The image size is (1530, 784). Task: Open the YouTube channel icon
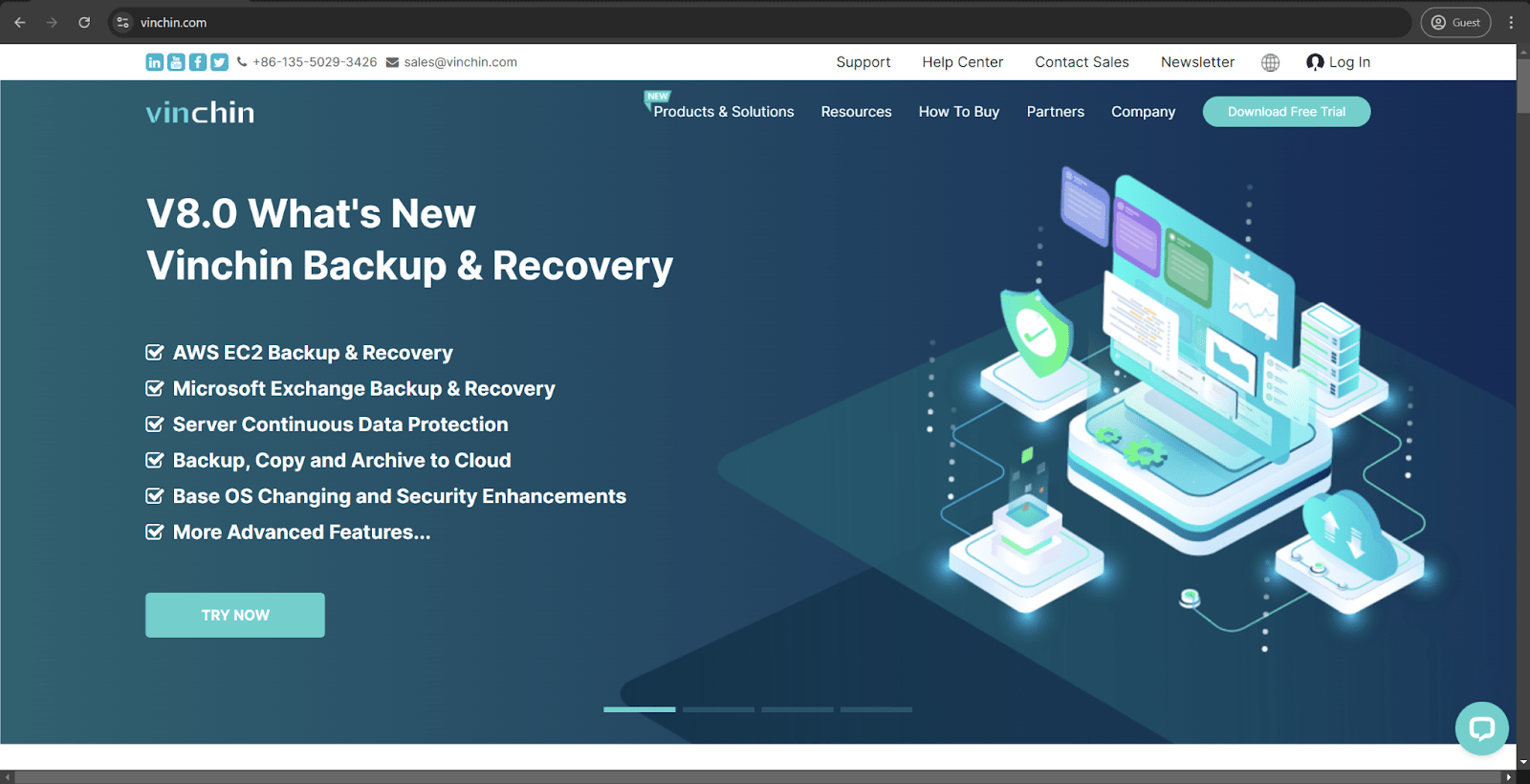point(176,62)
